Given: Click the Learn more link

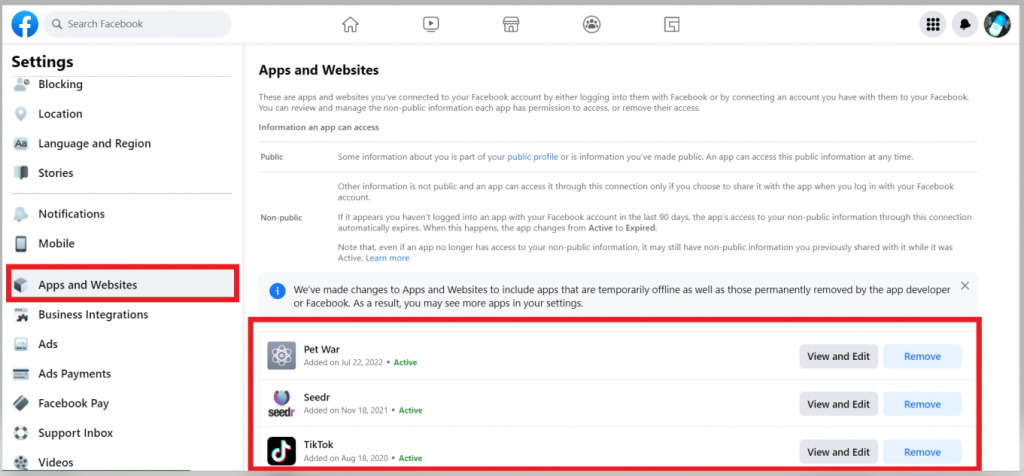Looking at the screenshot, I should point(387,258).
